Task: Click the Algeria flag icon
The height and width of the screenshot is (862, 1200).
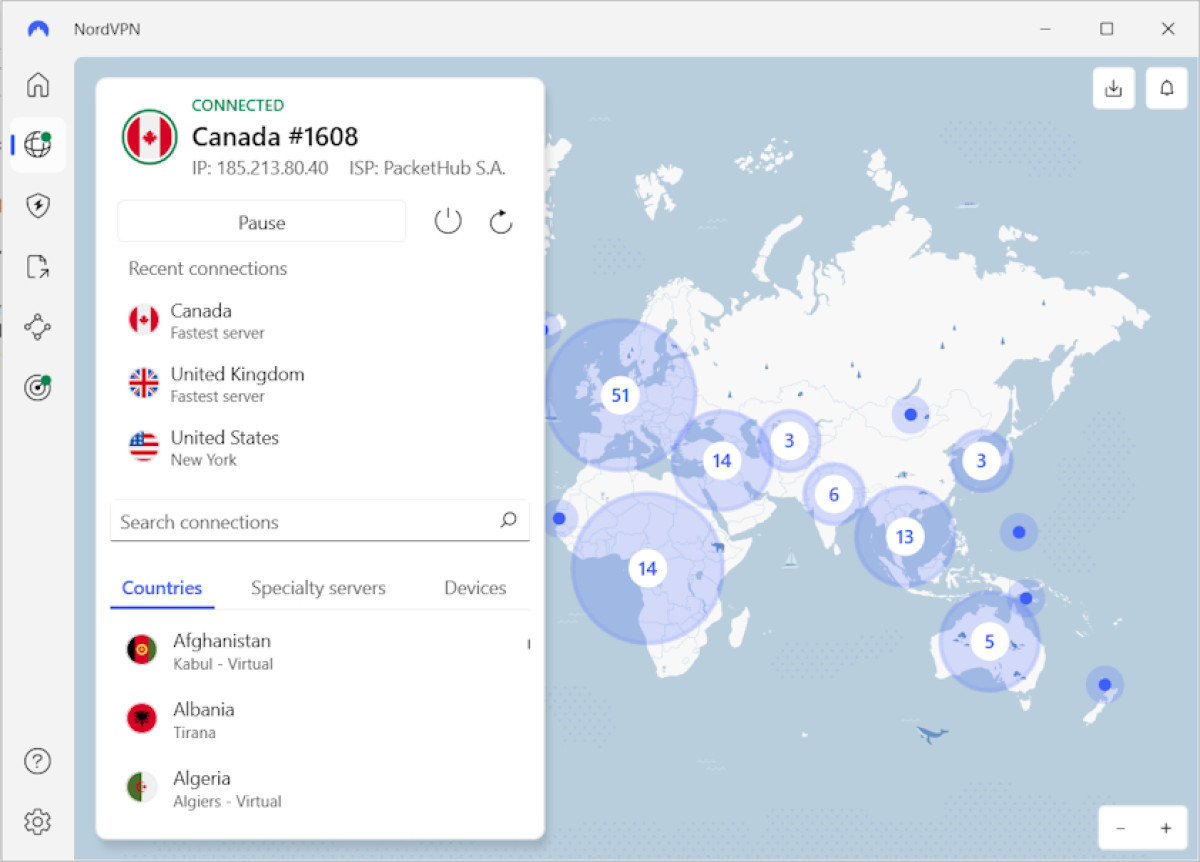Action: tap(142, 788)
